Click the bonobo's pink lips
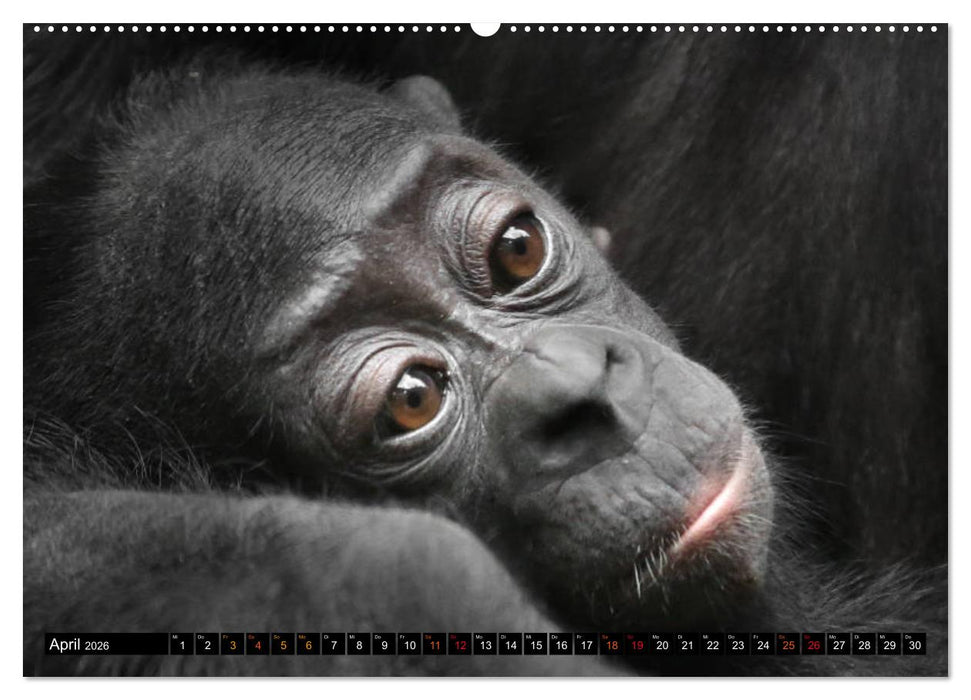The image size is (971, 700). [716, 508]
